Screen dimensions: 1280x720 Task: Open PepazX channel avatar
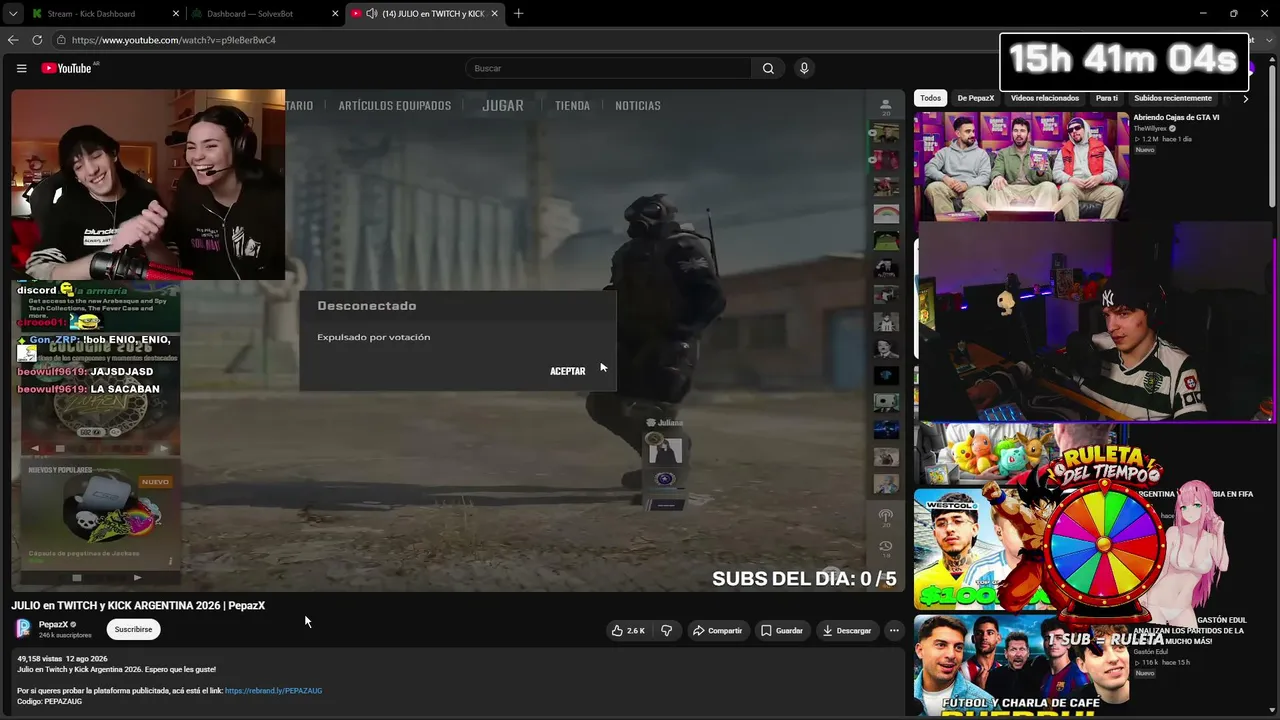23,629
